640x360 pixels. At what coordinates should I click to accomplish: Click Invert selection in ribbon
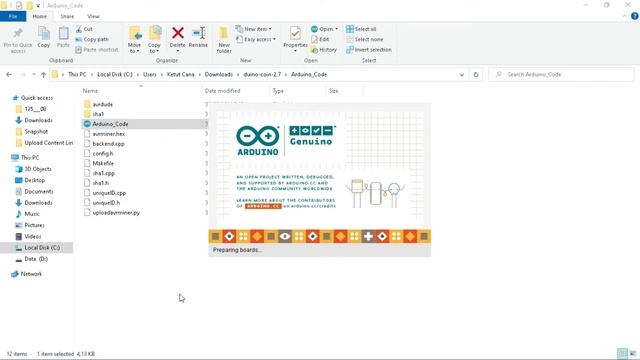[369, 50]
